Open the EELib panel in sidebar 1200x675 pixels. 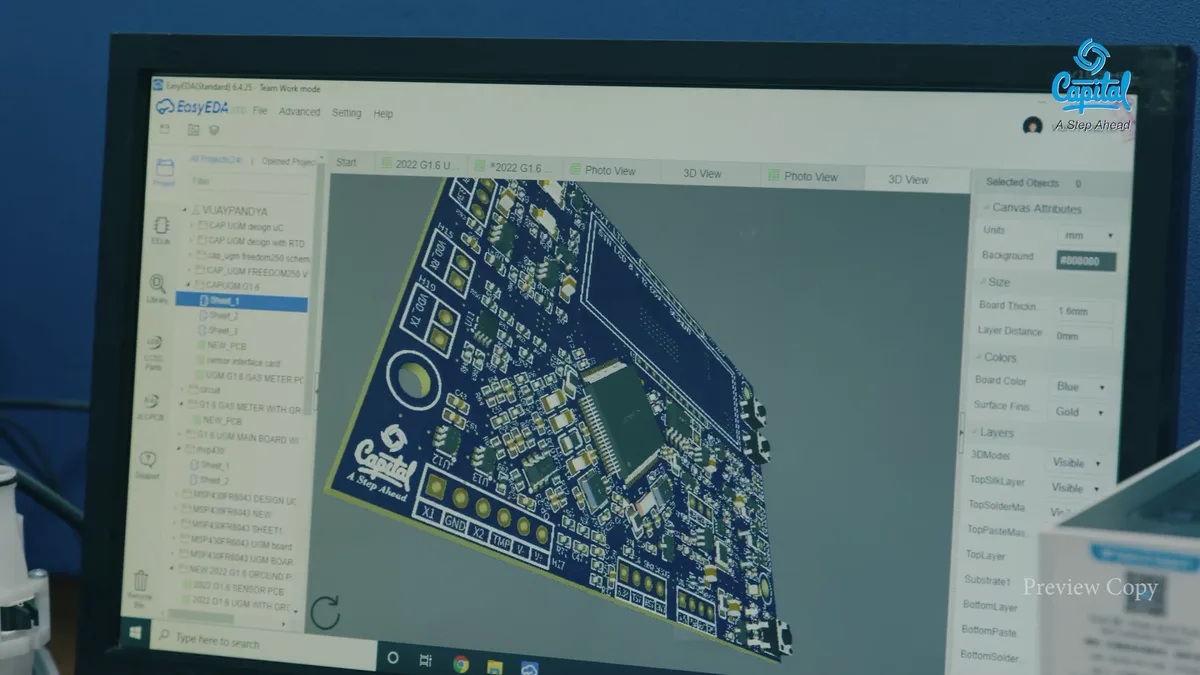coord(160,230)
